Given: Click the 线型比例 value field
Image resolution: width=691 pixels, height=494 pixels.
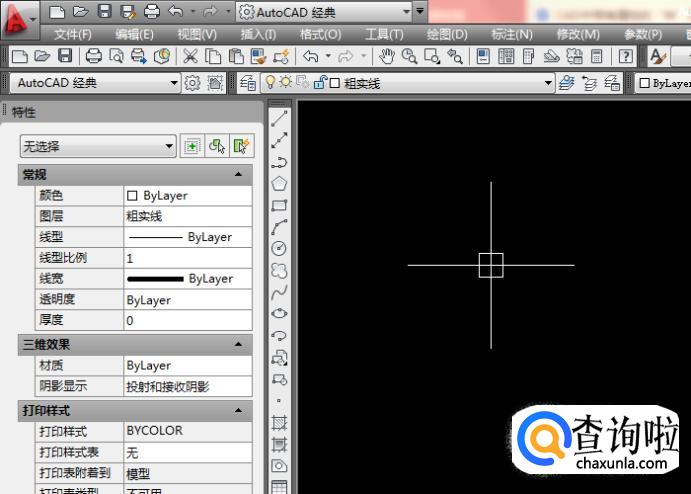Looking at the screenshot, I should (x=187, y=258).
